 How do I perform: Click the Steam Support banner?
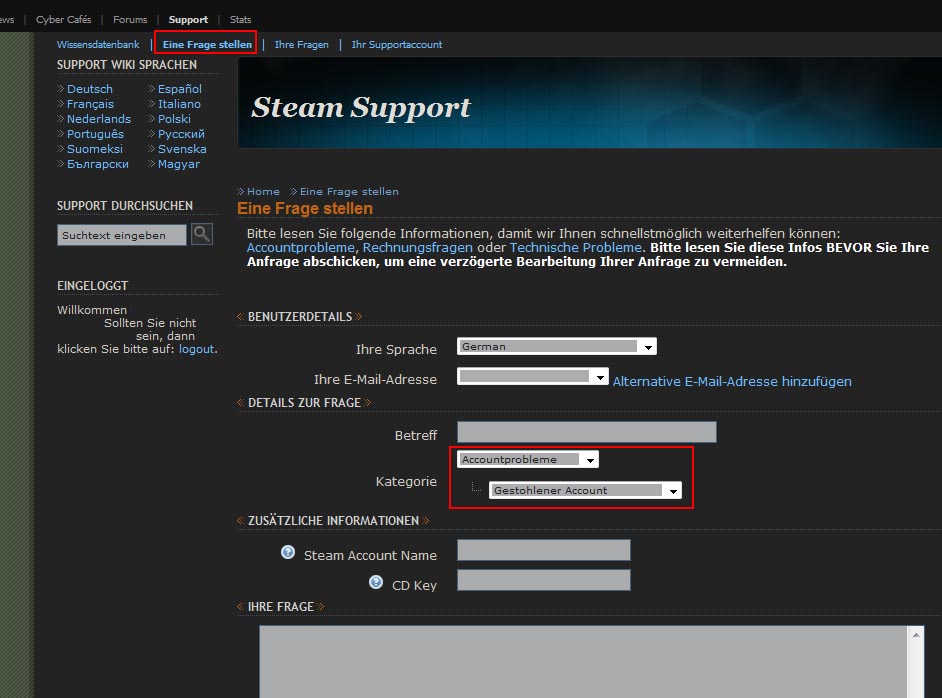(590, 103)
